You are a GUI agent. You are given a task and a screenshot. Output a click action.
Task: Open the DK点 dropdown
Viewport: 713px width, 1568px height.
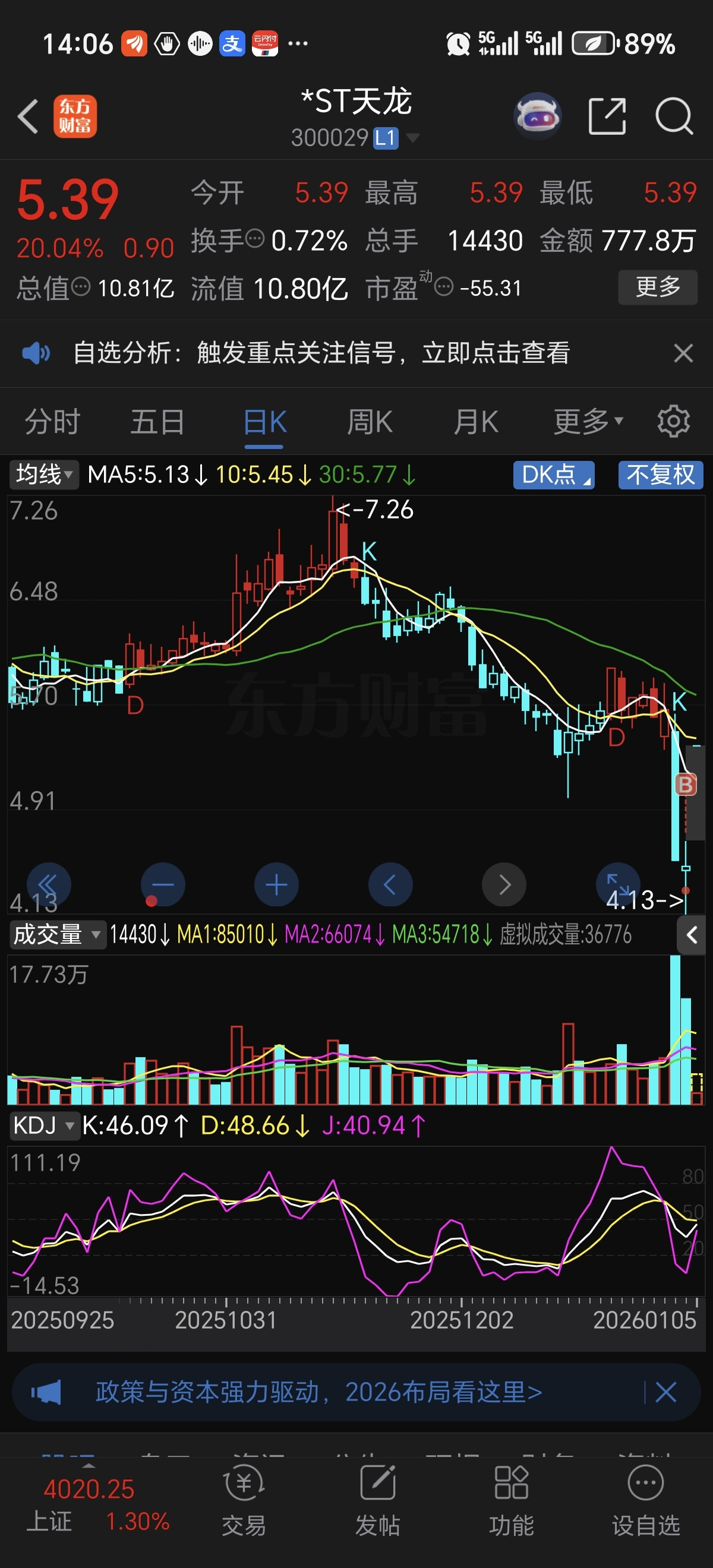click(x=554, y=474)
